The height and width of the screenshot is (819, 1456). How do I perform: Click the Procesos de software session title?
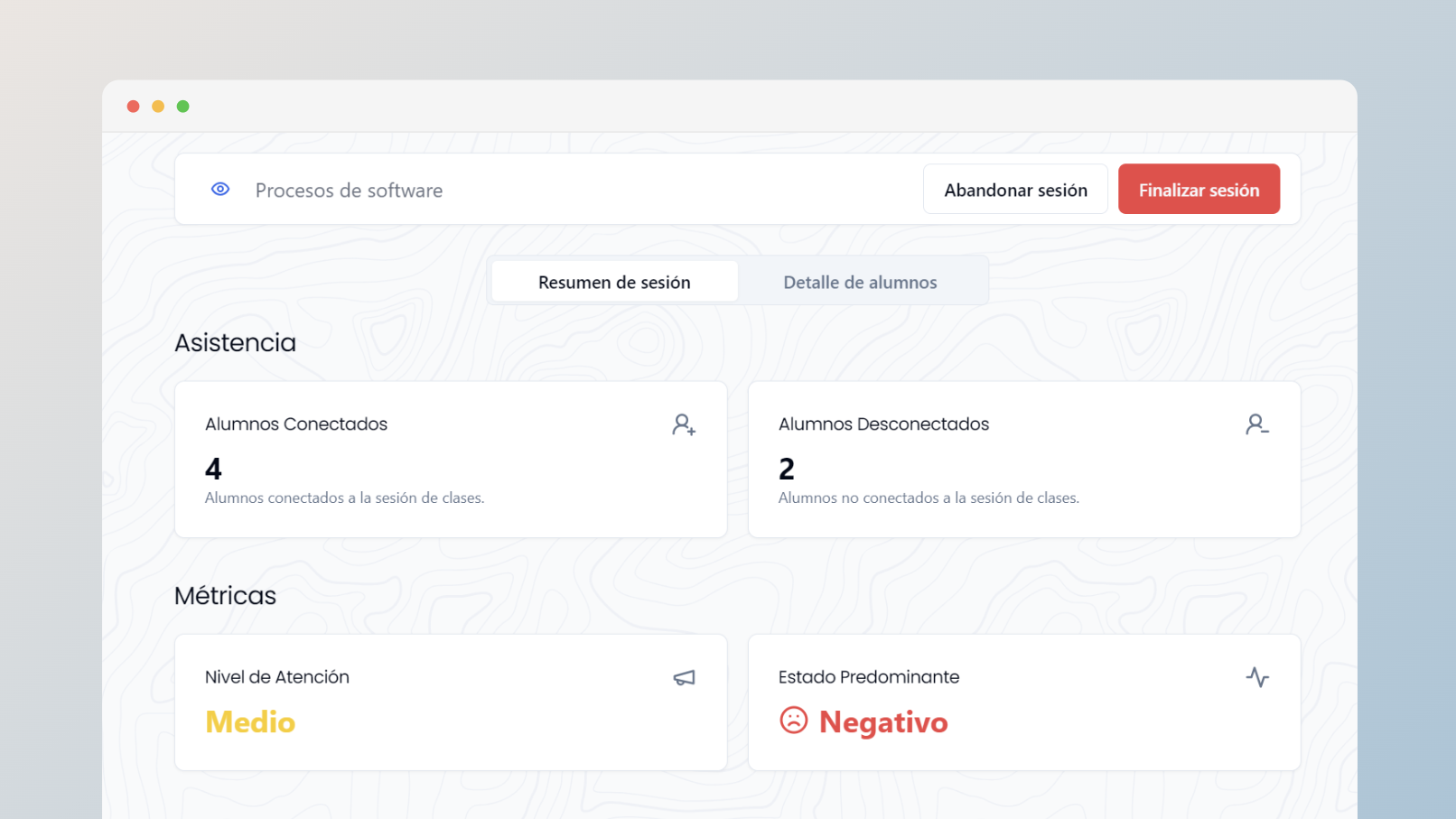(x=349, y=190)
